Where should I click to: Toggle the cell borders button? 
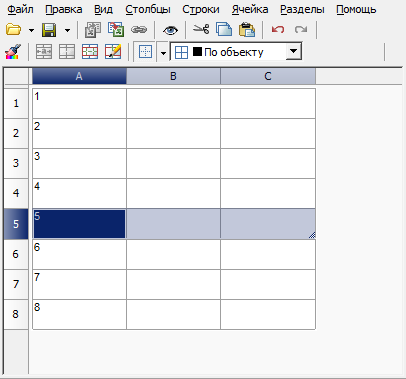(x=145, y=52)
